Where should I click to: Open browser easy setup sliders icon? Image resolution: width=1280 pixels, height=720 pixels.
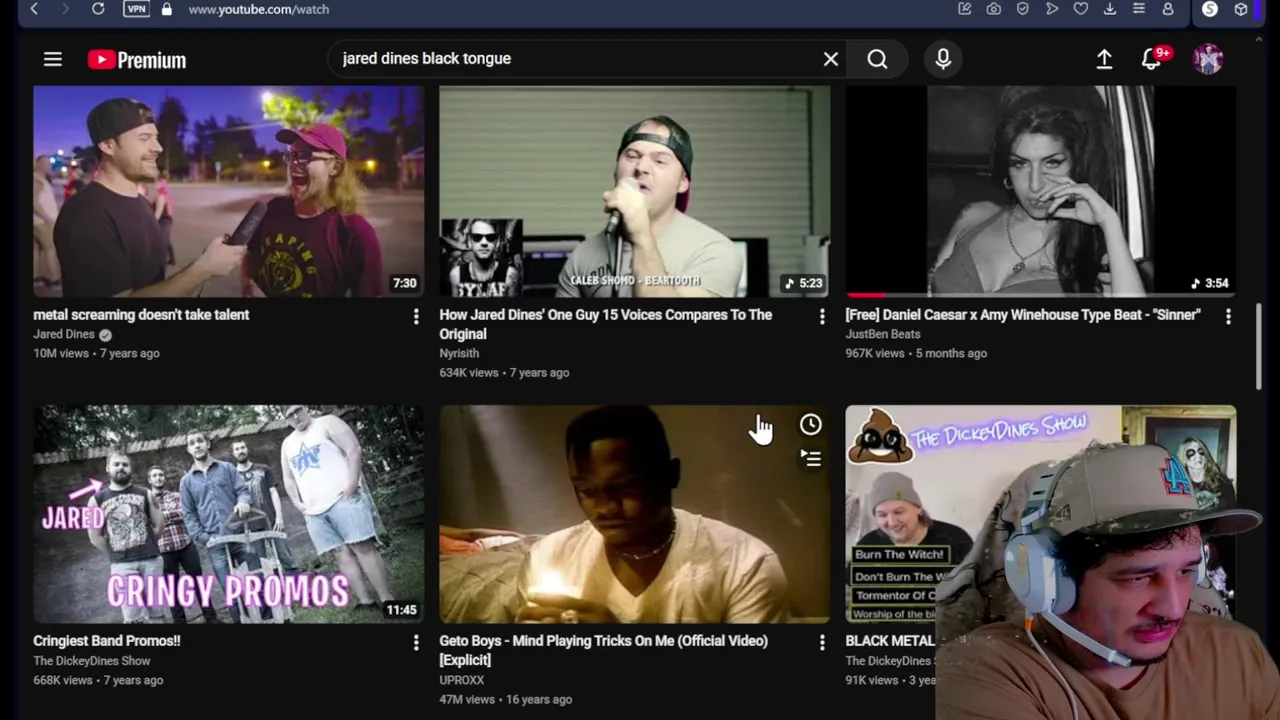pos(1139,9)
